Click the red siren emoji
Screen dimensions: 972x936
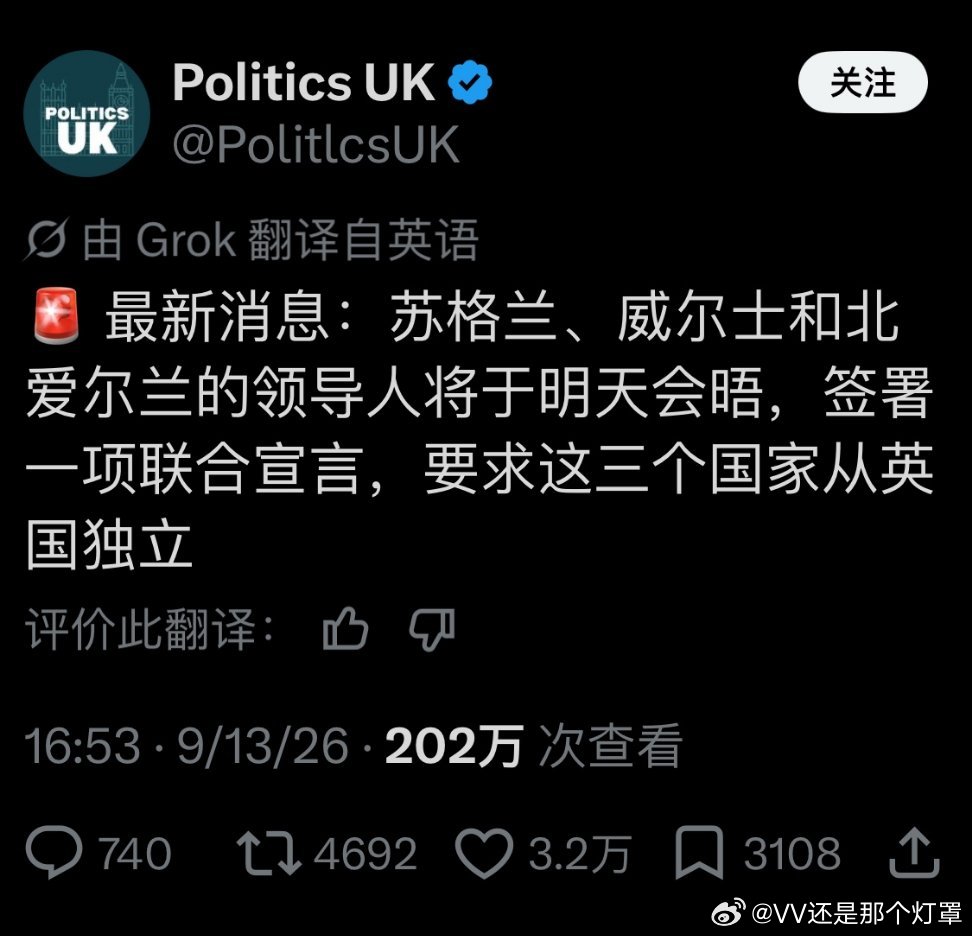tap(56, 315)
